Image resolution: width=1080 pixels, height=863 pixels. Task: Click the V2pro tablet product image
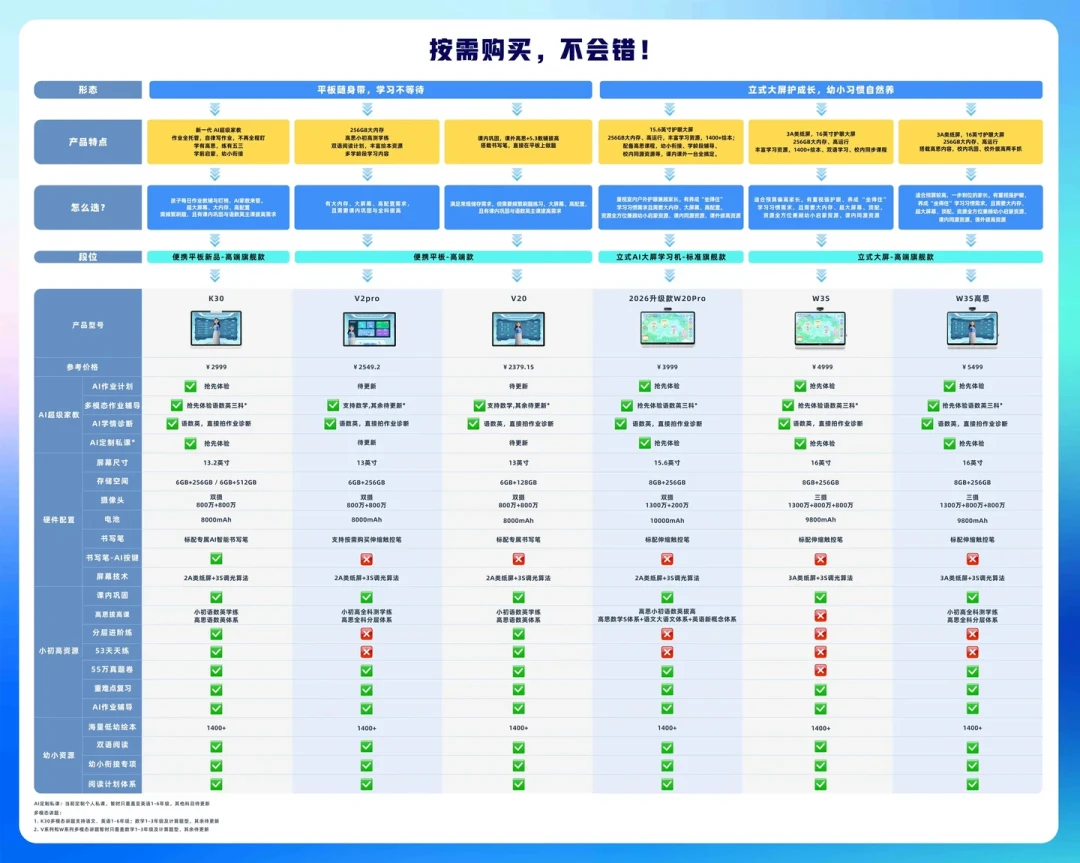369,329
